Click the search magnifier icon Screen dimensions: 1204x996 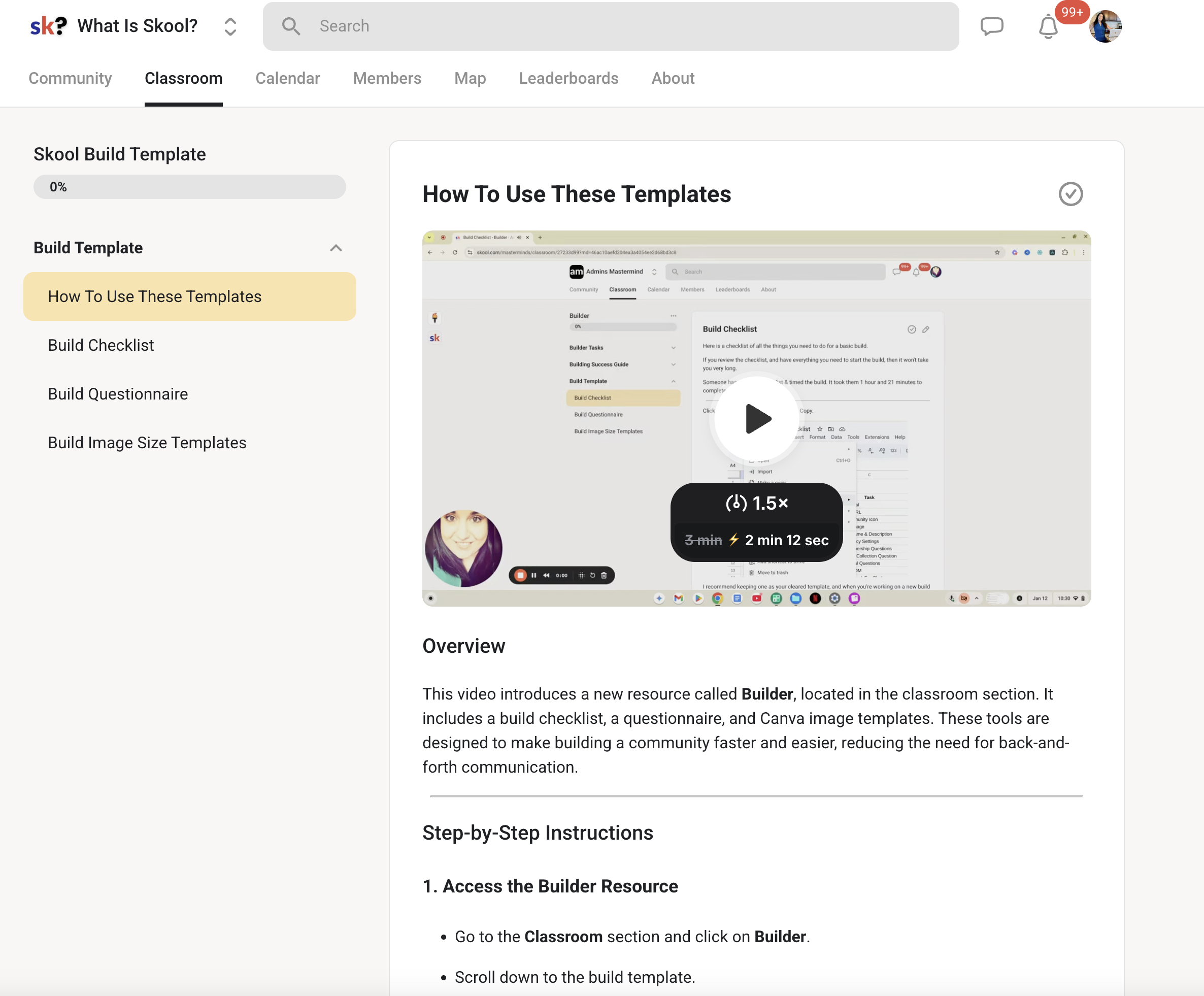(x=291, y=26)
